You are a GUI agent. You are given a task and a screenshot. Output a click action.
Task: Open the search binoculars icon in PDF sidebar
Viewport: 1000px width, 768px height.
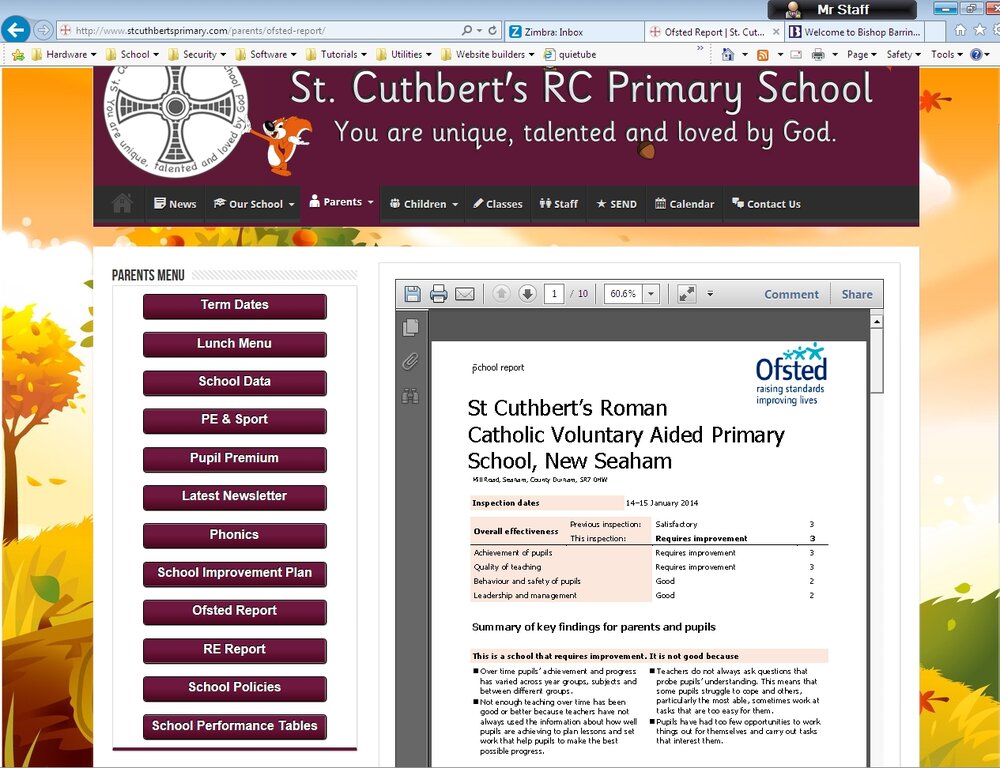(x=410, y=395)
